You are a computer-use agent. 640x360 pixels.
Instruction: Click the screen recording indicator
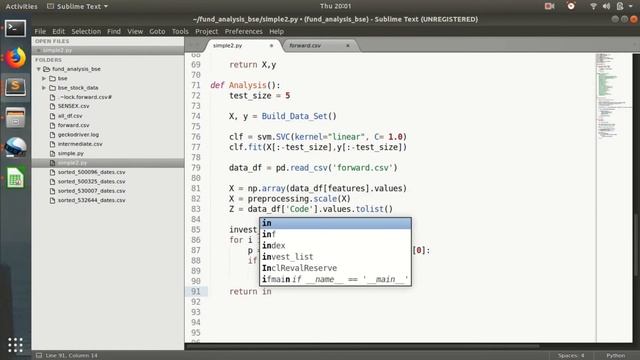point(549,6)
